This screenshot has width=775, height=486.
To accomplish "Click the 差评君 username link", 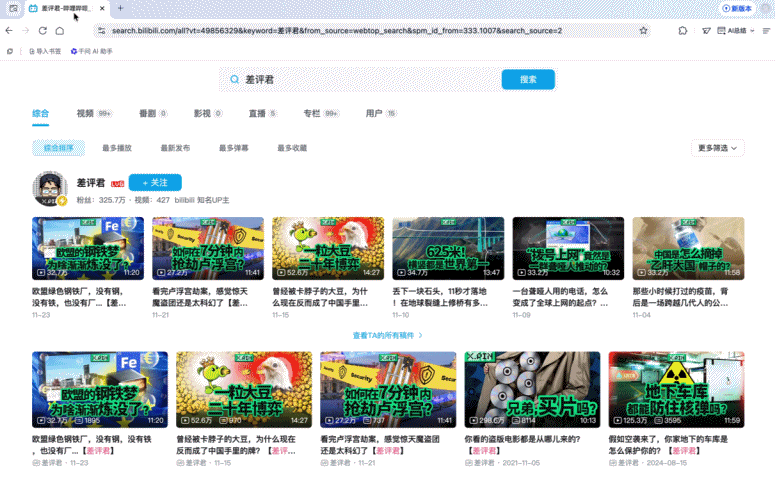I will pos(91,183).
